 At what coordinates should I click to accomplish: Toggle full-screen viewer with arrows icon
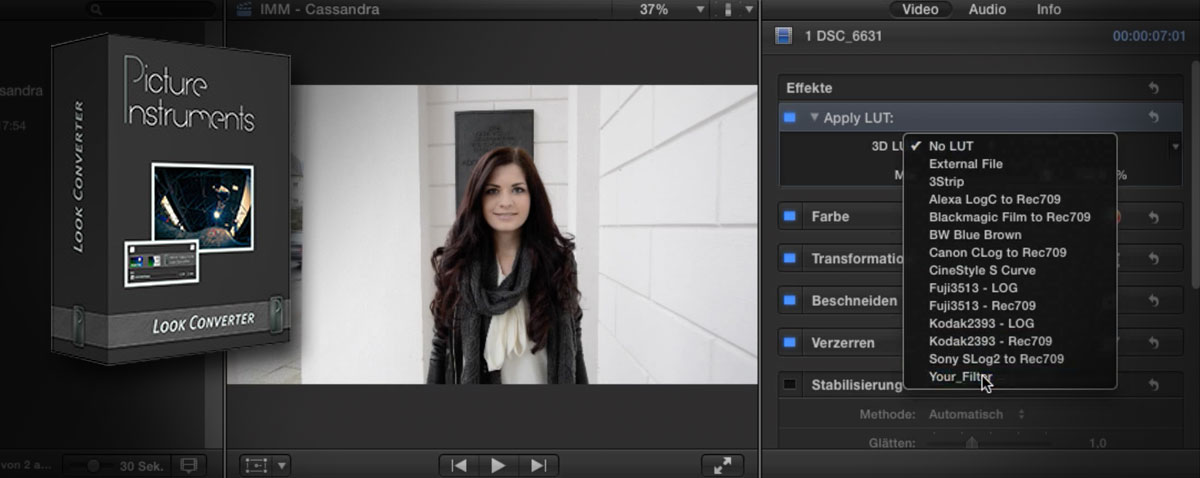click(722, 465)
